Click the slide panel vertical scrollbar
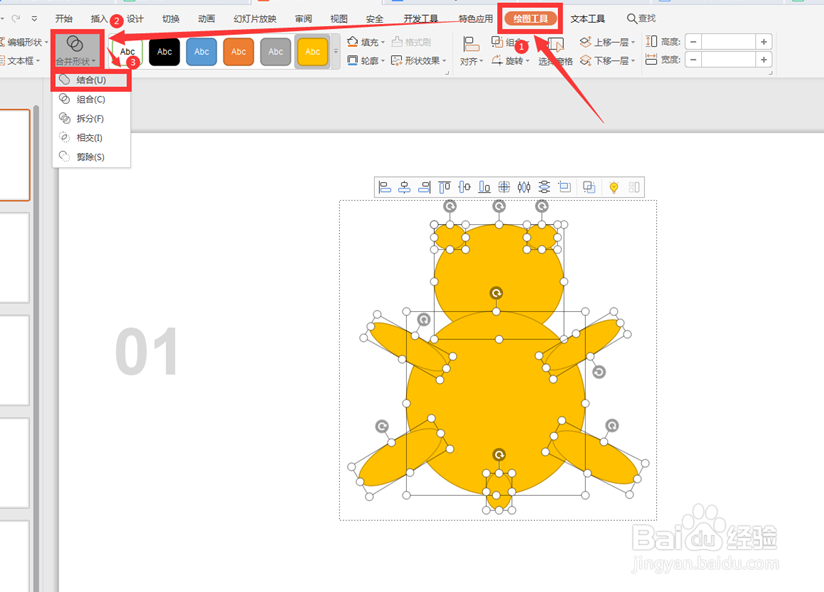This screenshot has height=592, width=824. point(36,347)
